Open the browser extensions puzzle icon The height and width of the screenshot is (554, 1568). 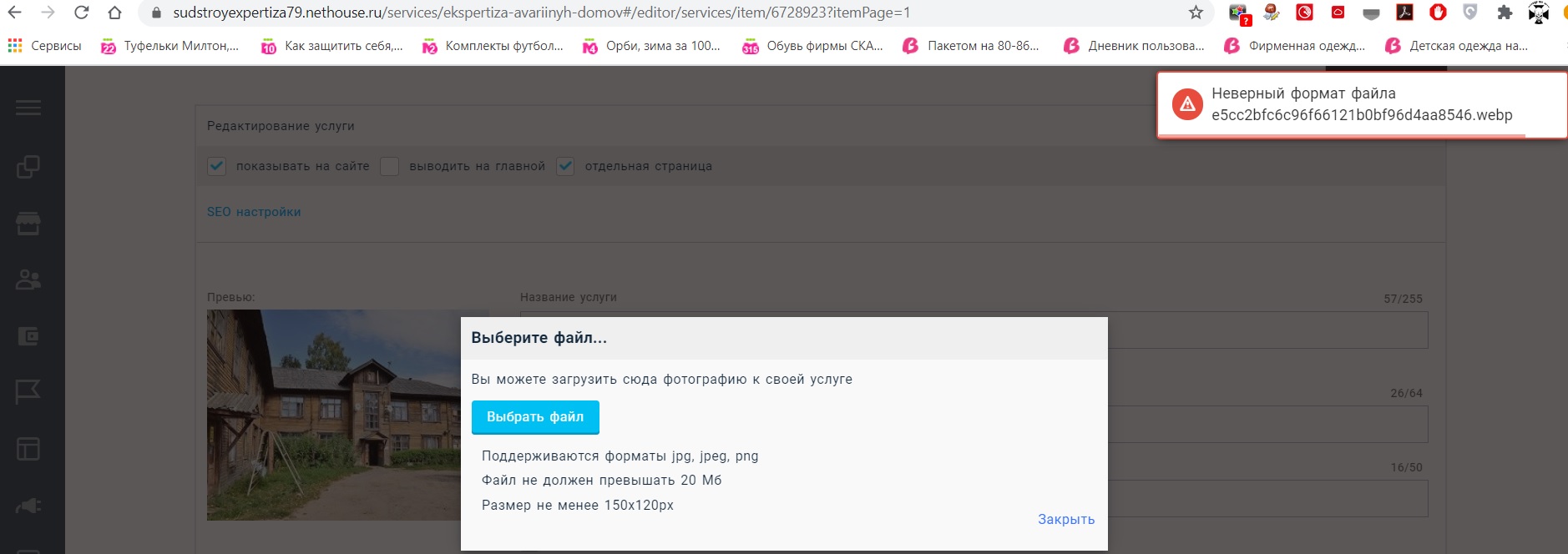click(1505, 13)
